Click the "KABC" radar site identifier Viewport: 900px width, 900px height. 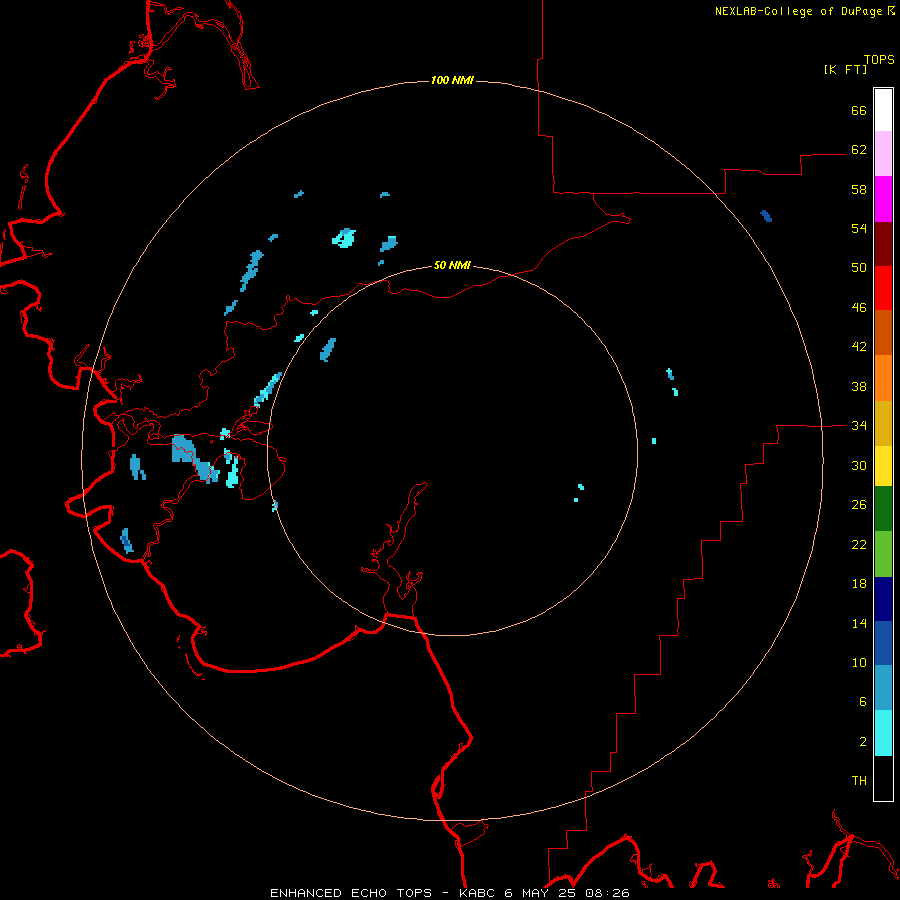pyautogui.click(x=478, y=893)
